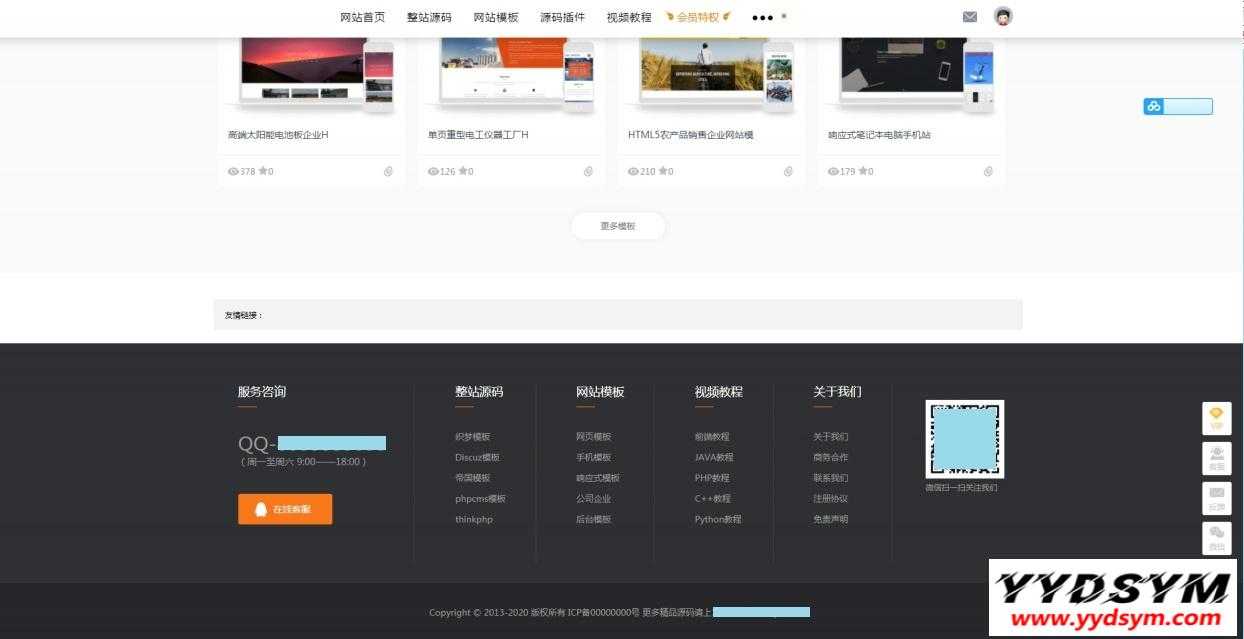1244x639 pixels.
Task: Open 会员特权 in the top navigation
Action: pos(698,18)
